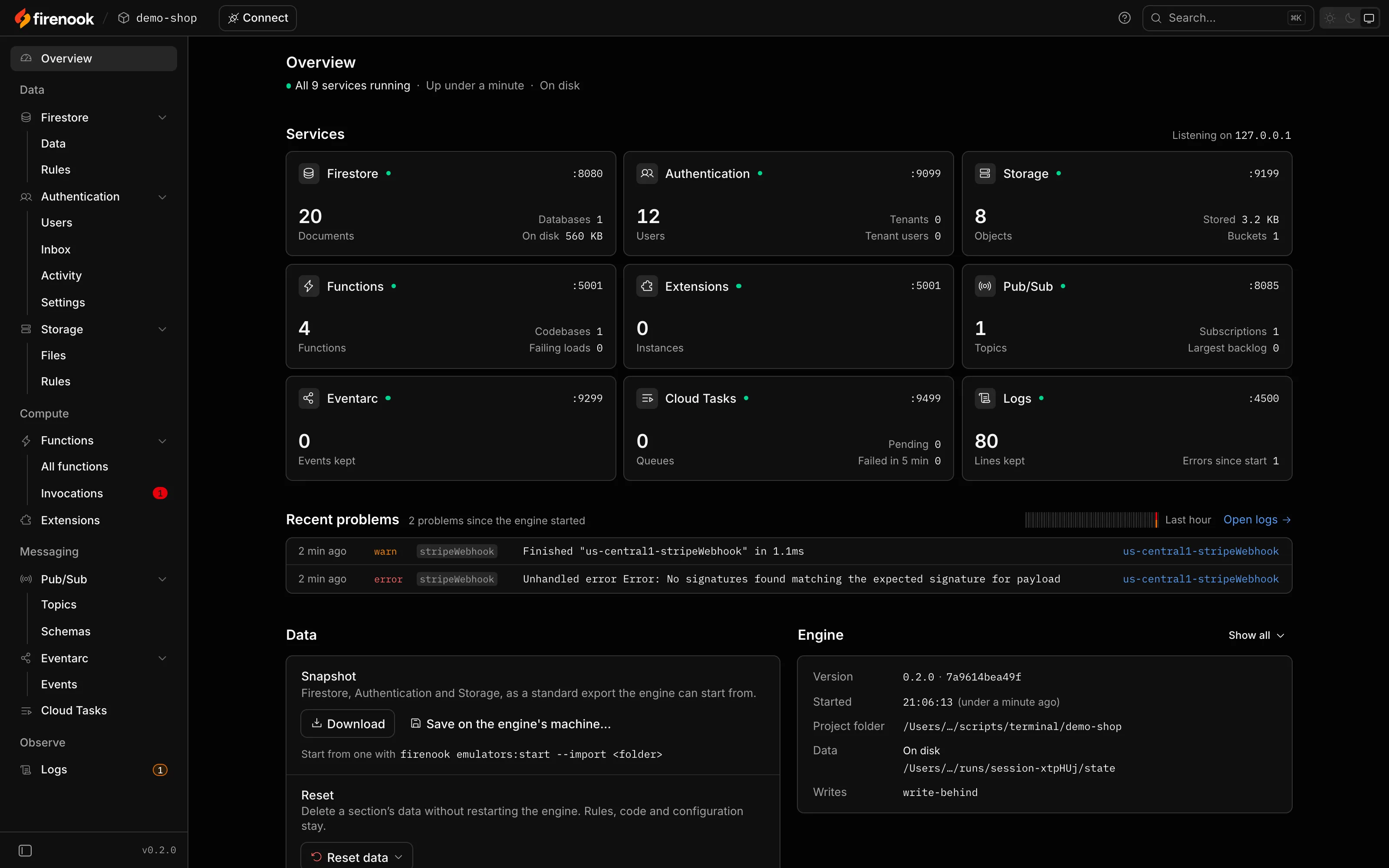Click the Logs orange badge in sidebar
Screen dimensions: 1389x868
[160, 770]
